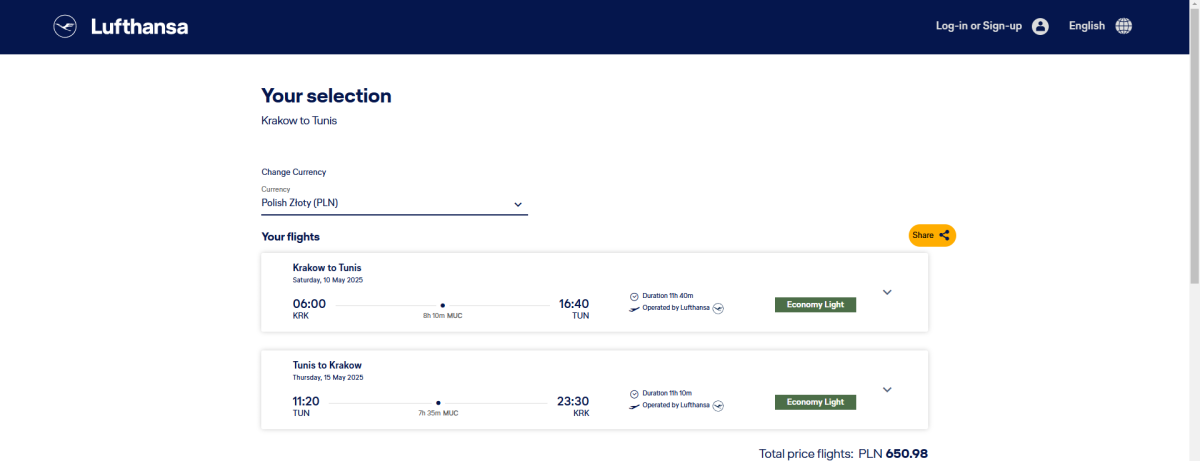Expand the Tunis to Krakow flight details
The width and height of the screenshot is (1200, 461).
886,390
